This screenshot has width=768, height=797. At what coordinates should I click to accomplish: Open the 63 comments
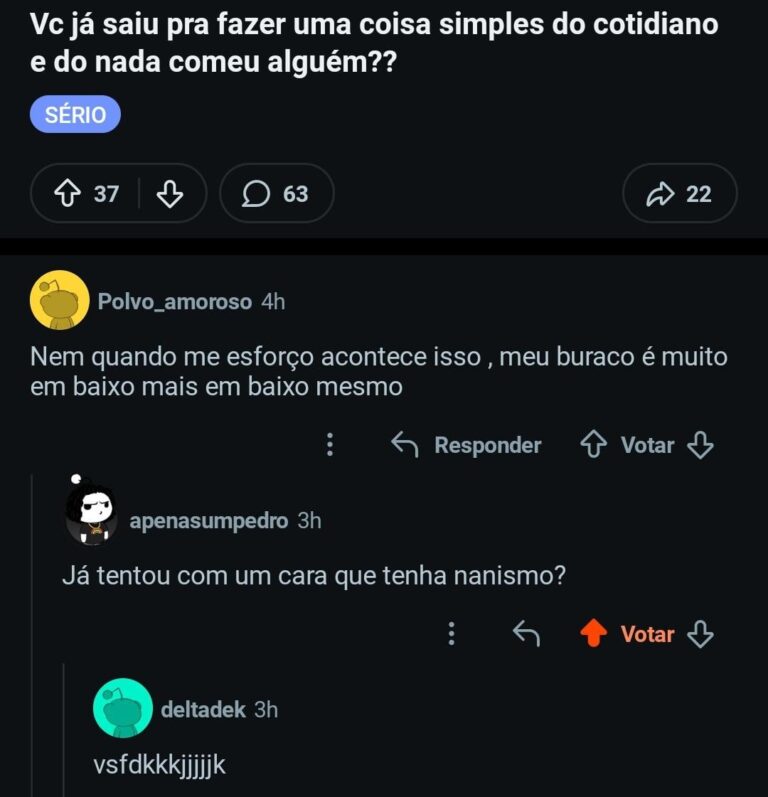276,193
